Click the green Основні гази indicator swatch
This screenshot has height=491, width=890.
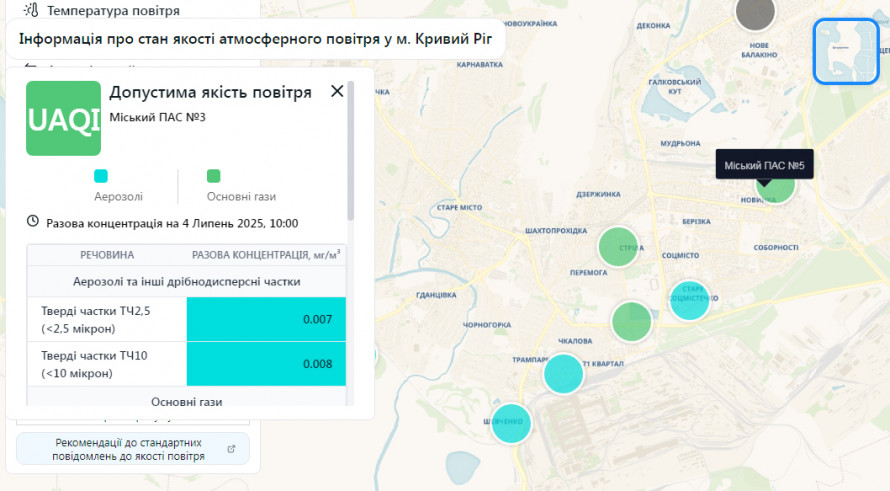tap(213, 176)
